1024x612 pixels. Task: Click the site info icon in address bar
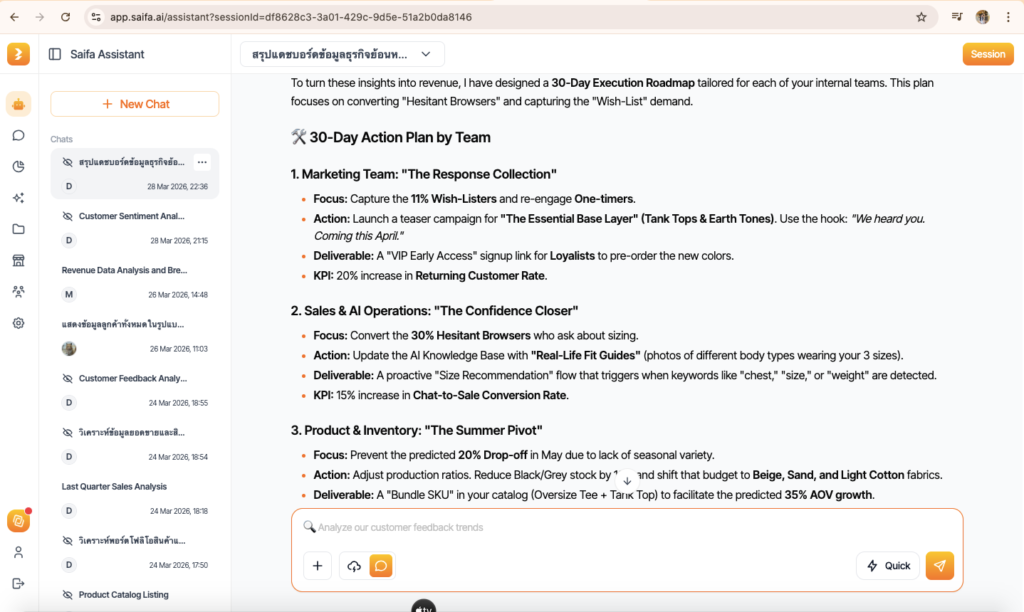pyautogui.click(x=96, y=17)
